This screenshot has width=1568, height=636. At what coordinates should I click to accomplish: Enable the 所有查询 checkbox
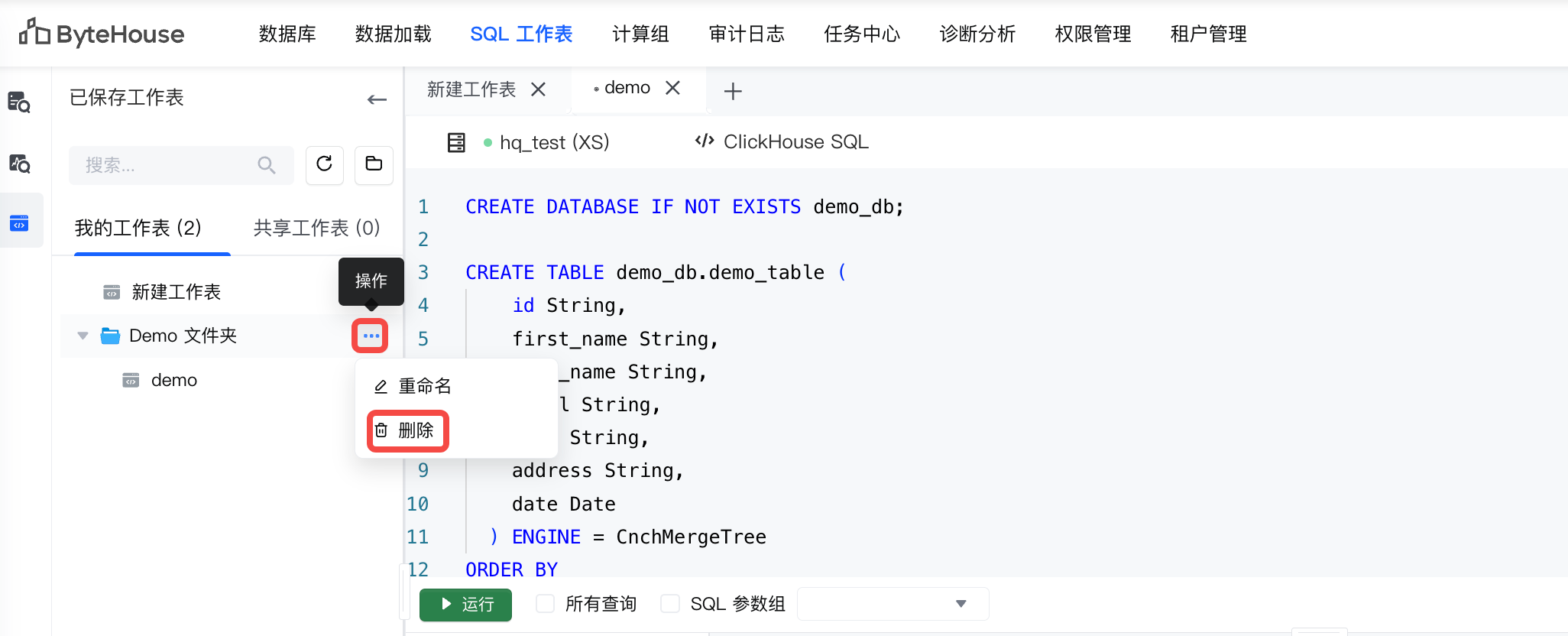coord(546,604)
